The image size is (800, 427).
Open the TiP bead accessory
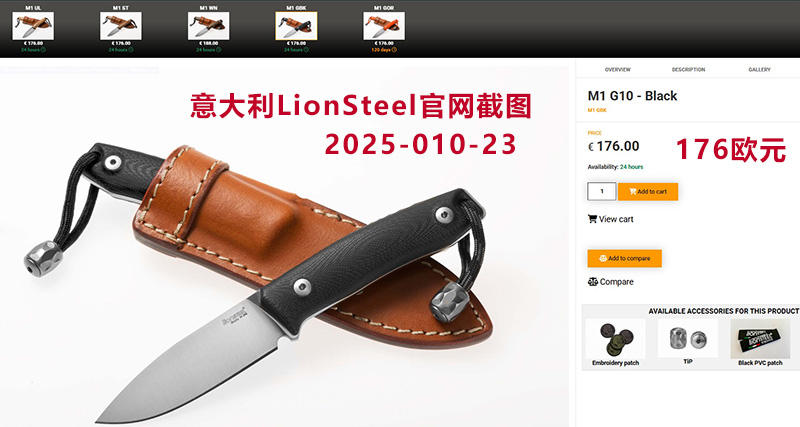(688, 342)
